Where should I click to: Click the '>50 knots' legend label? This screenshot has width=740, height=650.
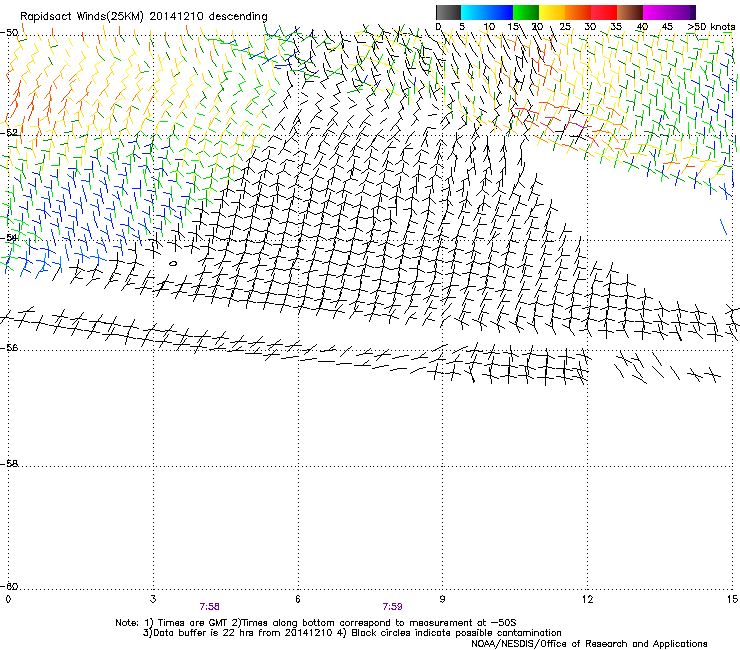pyautogui.click(x=711, y=27)
